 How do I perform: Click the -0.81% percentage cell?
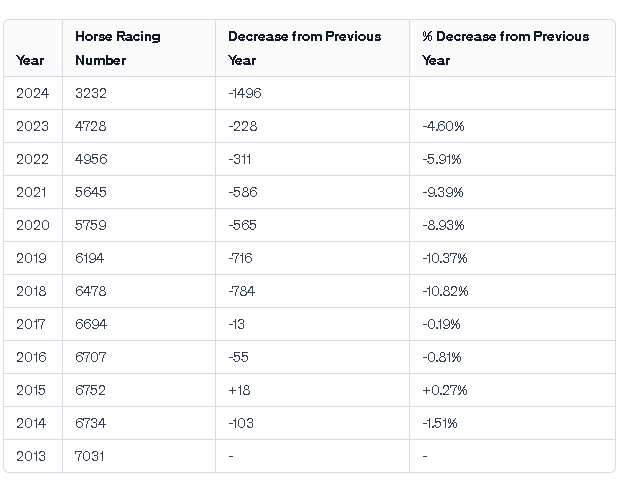tap(442, 357)
